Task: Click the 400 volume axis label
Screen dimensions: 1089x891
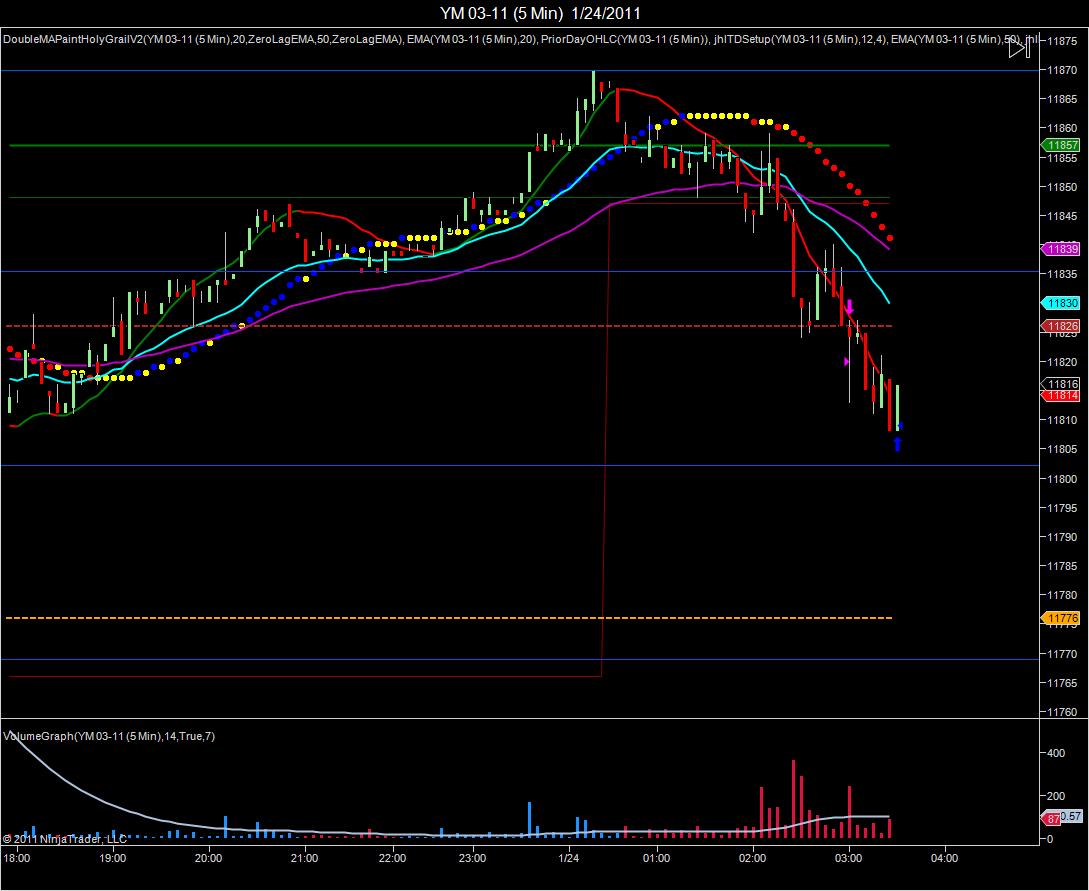Action: [x=1056, y=753]
